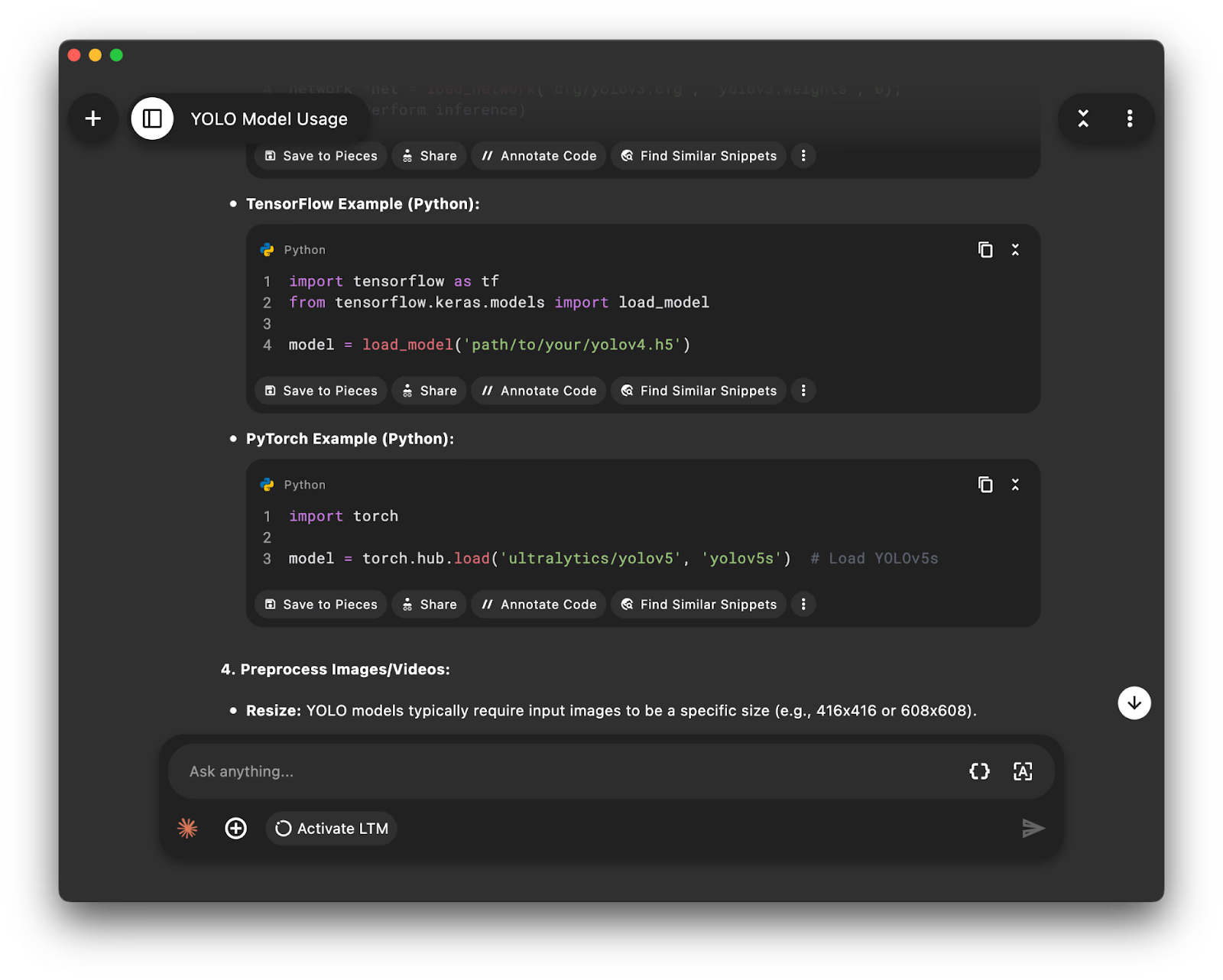Viewport: 1223px width, 980px height.
Task: Insert code block using braces icon
Action: [x=979, y=771]
